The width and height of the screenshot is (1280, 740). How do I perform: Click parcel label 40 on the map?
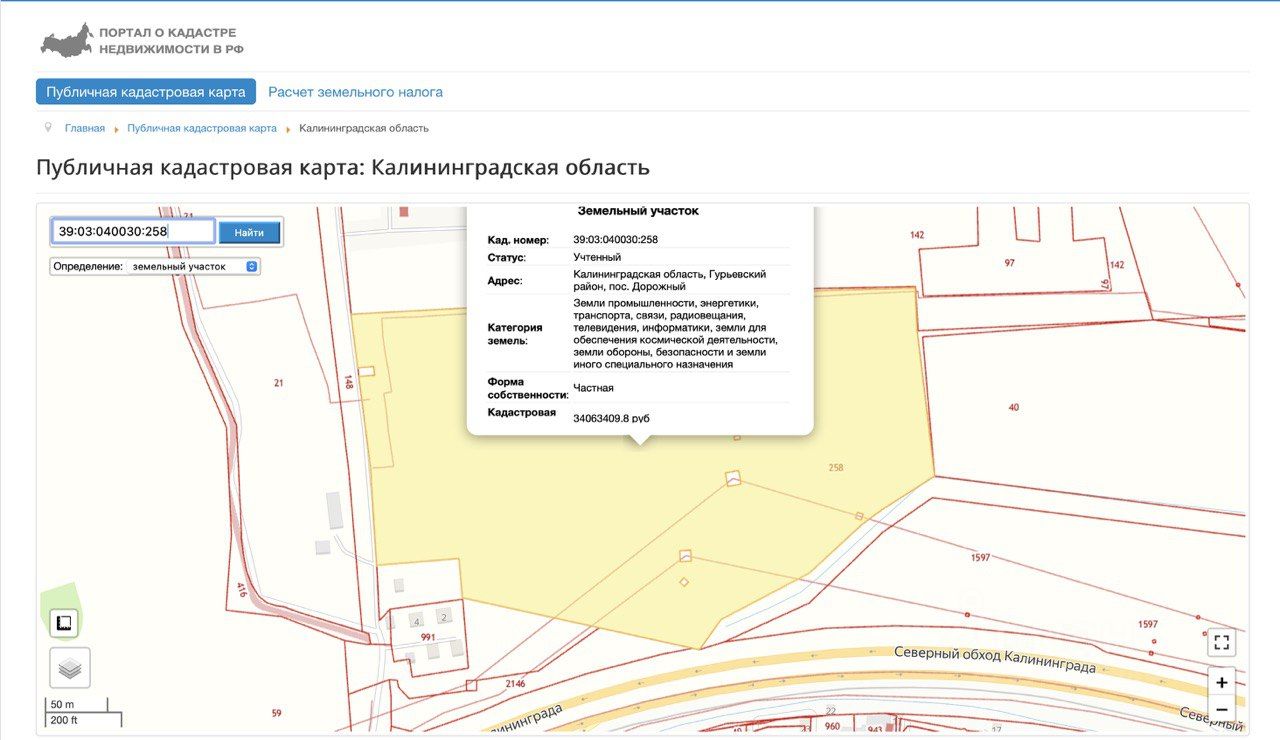click(x=1014, y=407)
